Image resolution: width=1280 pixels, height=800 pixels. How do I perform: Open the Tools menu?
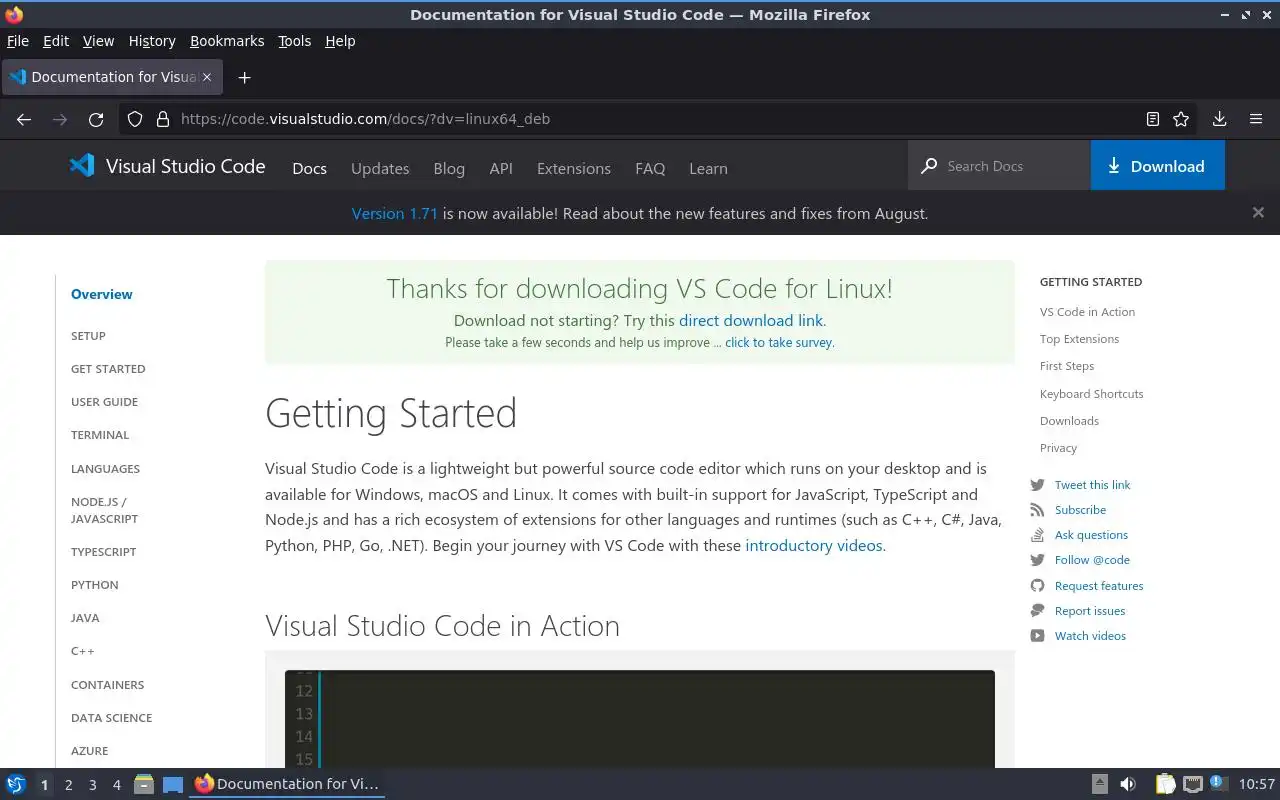click(295, 41)
